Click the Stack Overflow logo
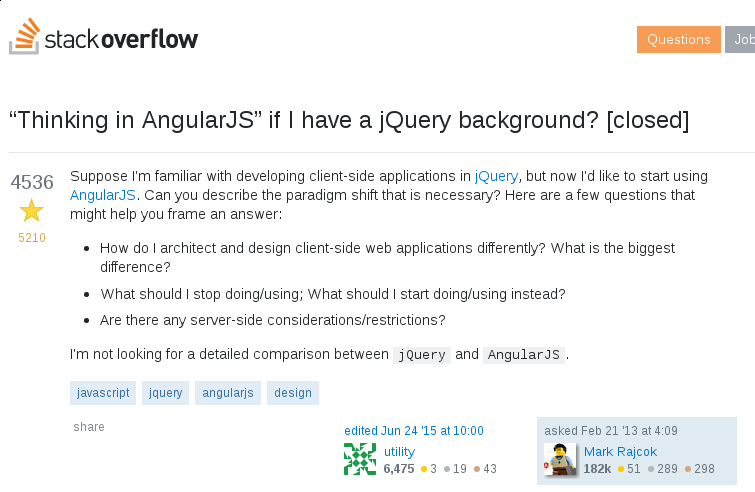755x492 pixels. click(104, 37)
